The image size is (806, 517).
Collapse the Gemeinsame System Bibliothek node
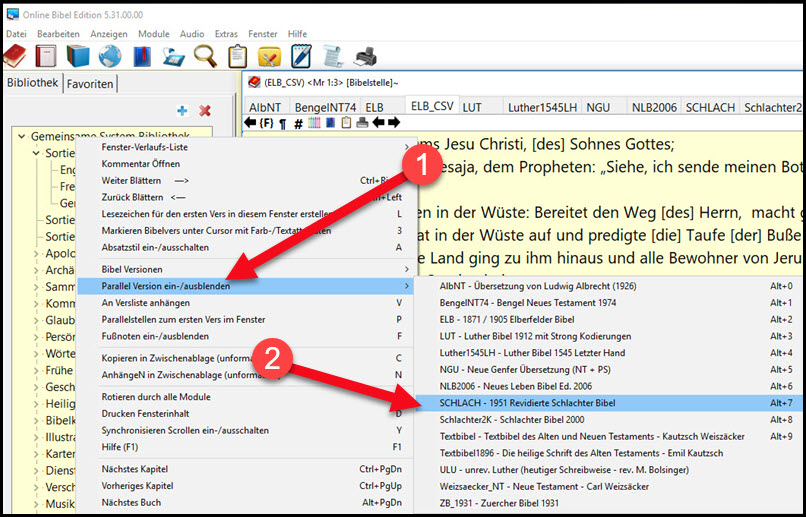(x=22, y=137)
